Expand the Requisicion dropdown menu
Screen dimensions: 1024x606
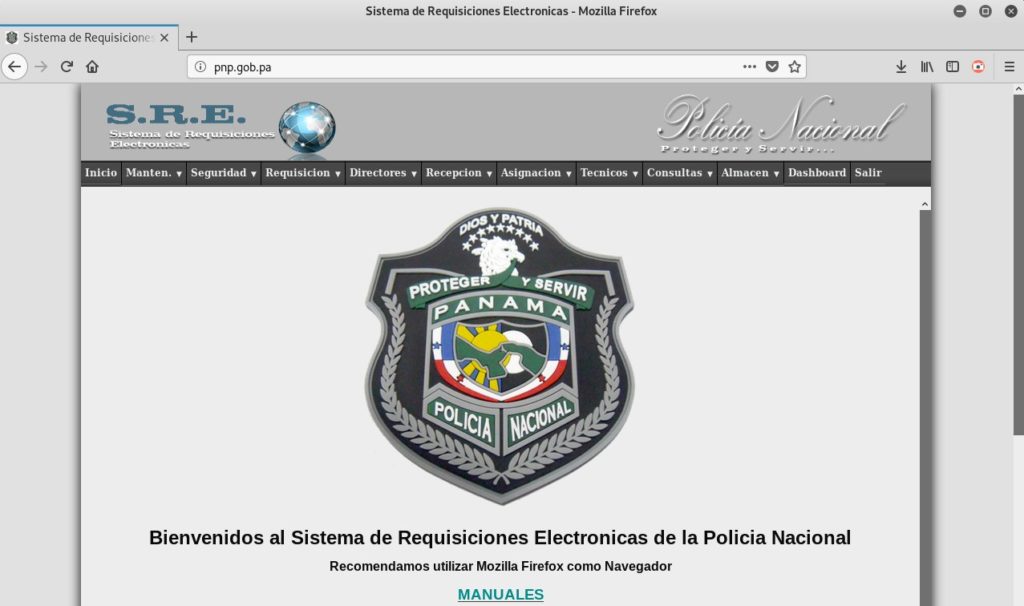(x=303, y=173)
